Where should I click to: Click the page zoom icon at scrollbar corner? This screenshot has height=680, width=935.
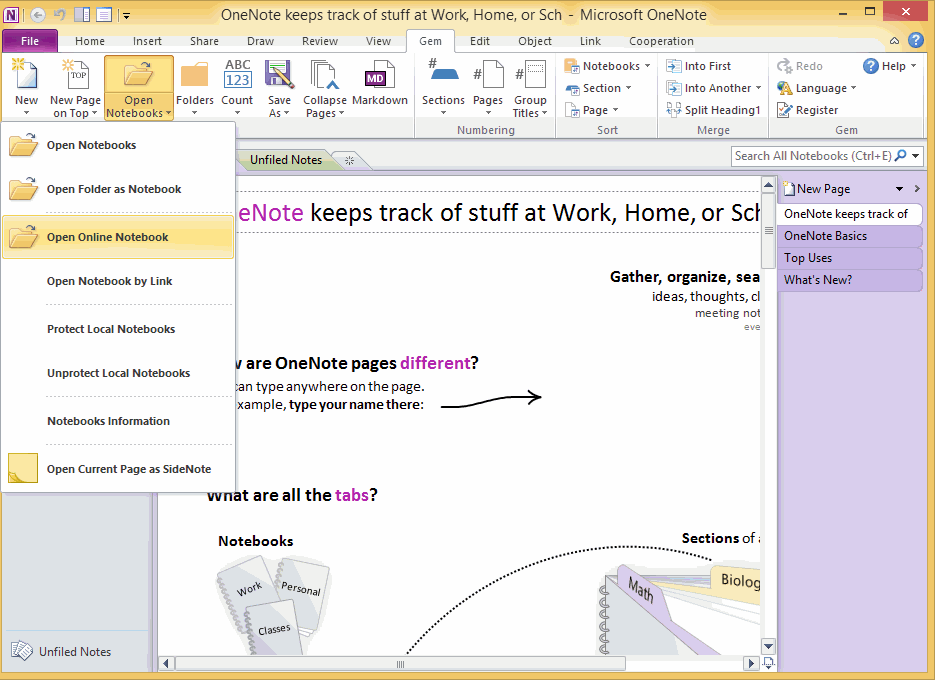point(769,663)
